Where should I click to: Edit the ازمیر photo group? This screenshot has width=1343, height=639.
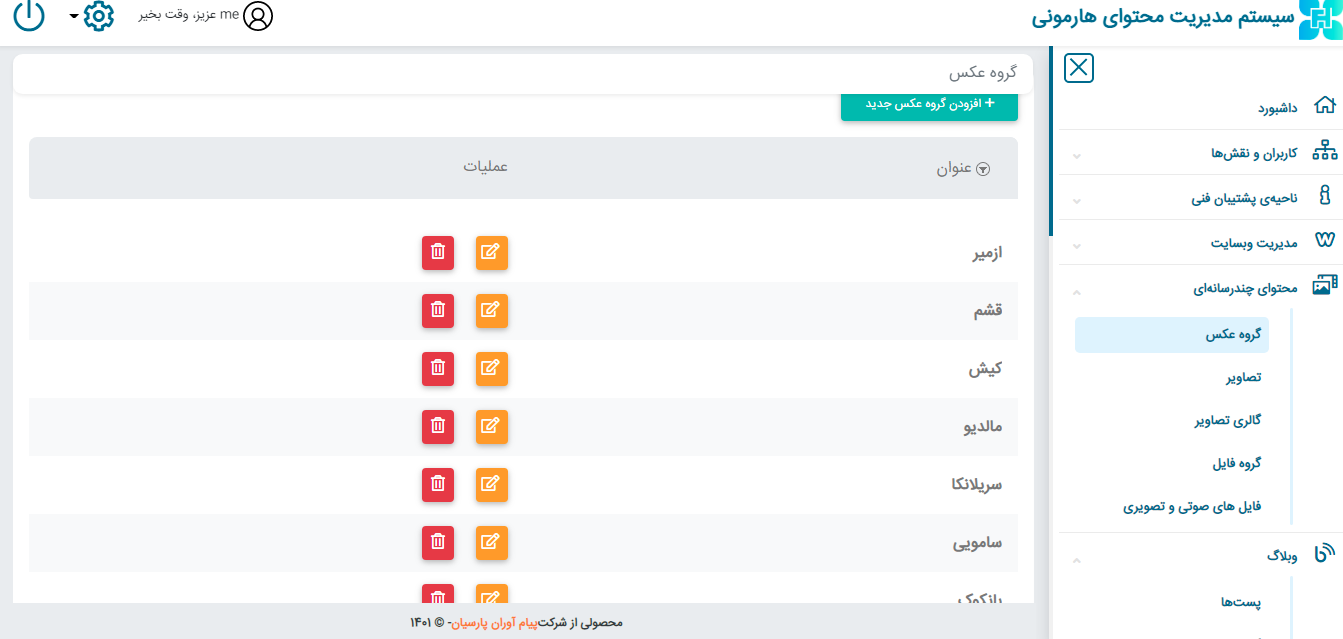[491, 253]
